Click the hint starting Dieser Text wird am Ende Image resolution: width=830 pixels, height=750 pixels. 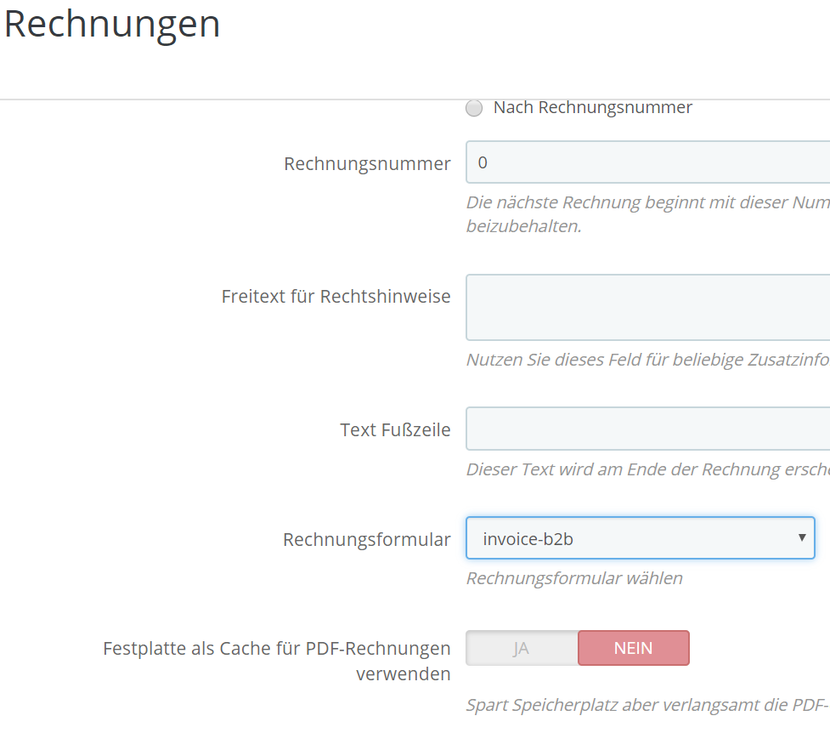(647, 469)
